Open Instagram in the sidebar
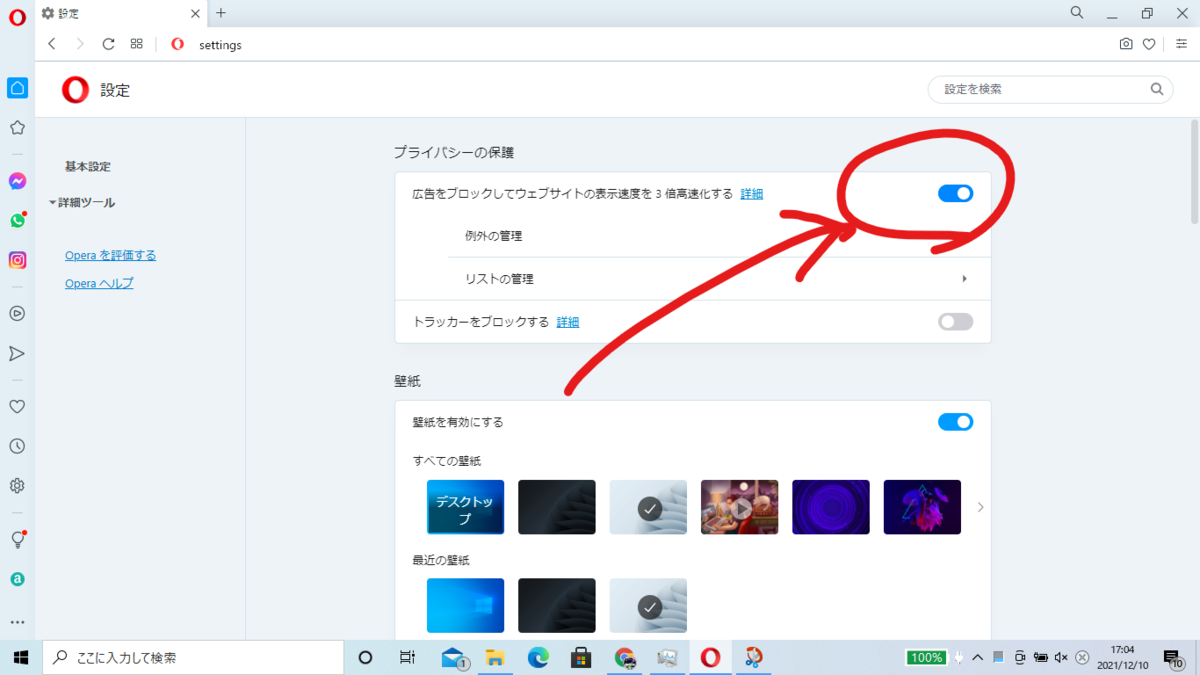This screenshot has height=675, width=1200. (17, 260)
